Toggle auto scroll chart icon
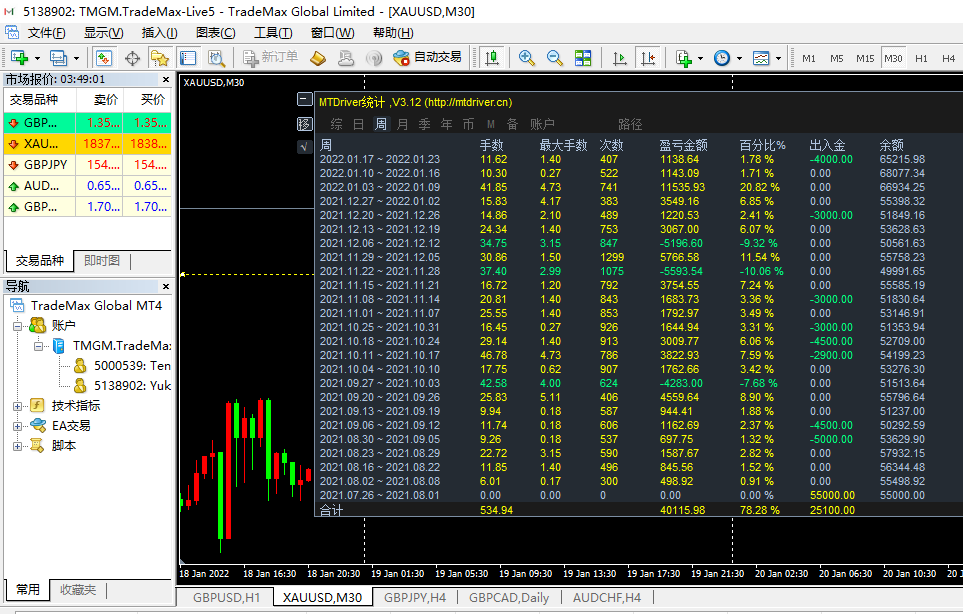963x614 pixels. coord(620,58)
